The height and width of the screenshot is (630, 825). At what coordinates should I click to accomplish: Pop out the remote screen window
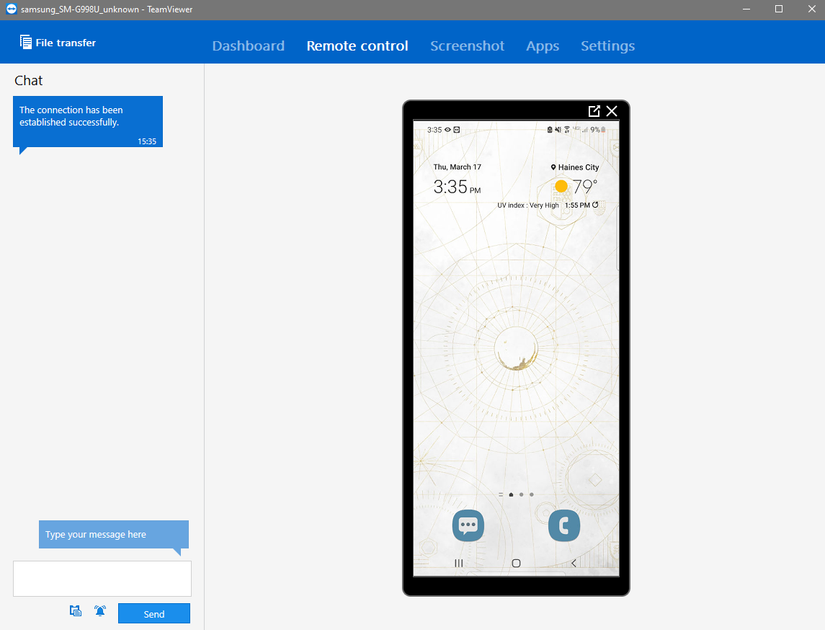[594, 111]
